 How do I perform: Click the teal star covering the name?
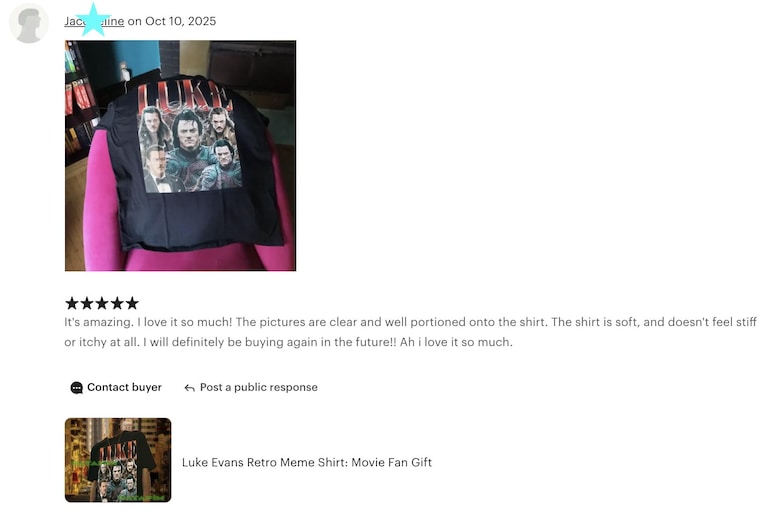(93, 20)
